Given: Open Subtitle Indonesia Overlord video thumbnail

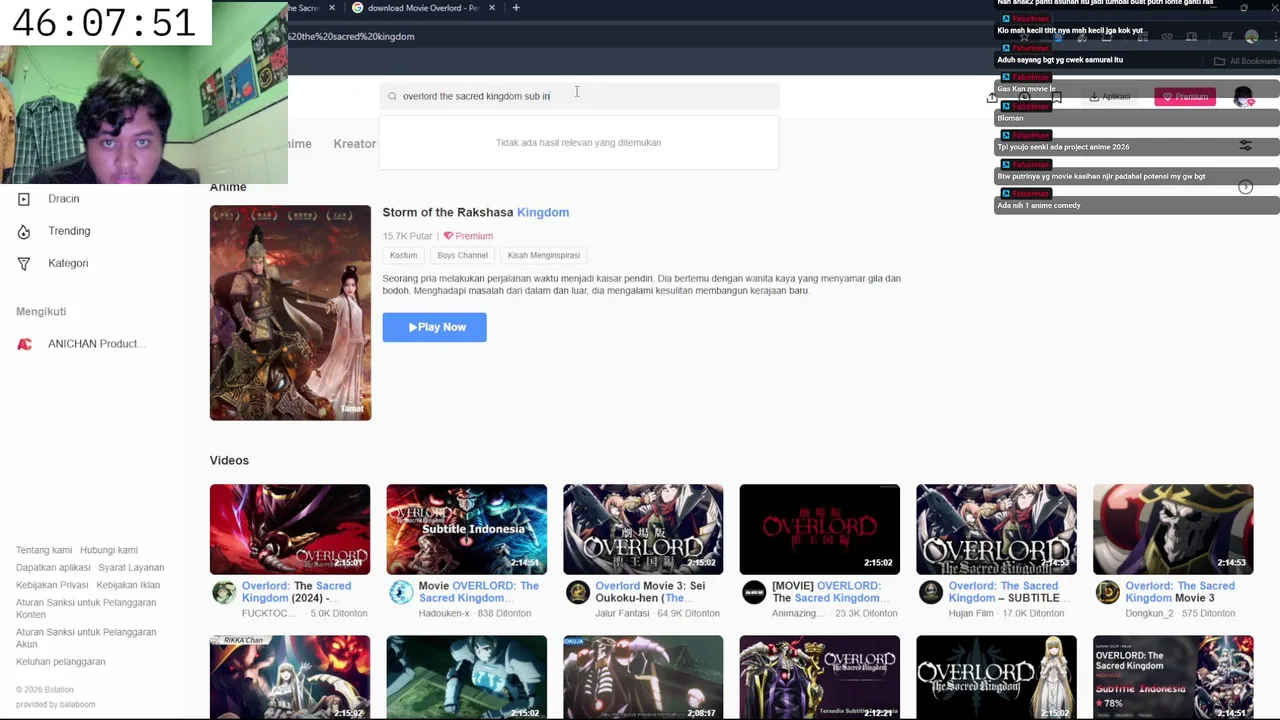Looking at the screenshot, I should point(467,529).
